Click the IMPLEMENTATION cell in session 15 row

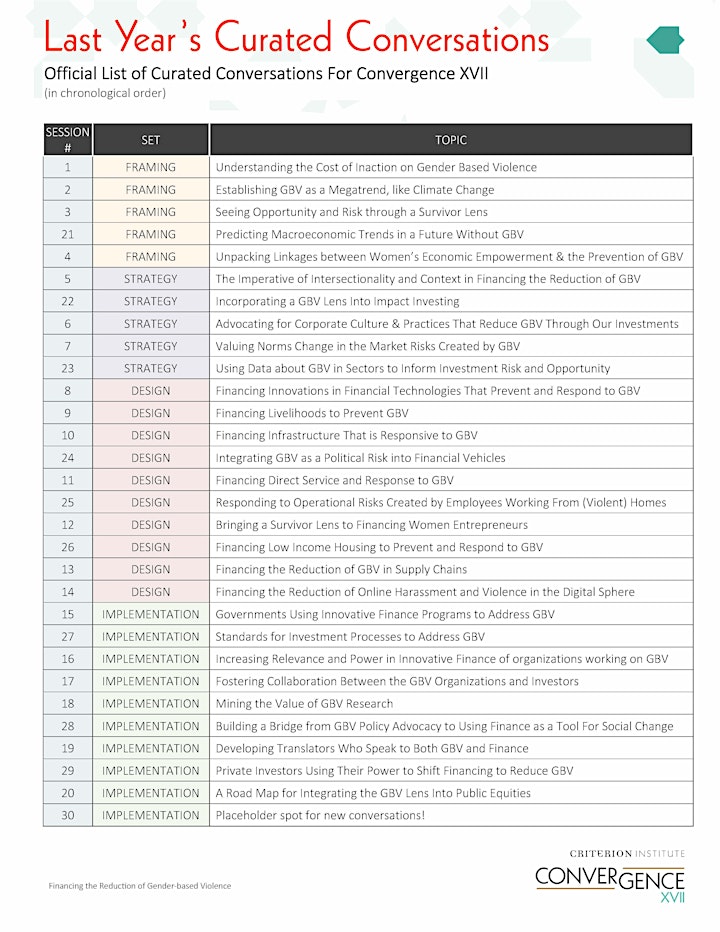[150, 615]
